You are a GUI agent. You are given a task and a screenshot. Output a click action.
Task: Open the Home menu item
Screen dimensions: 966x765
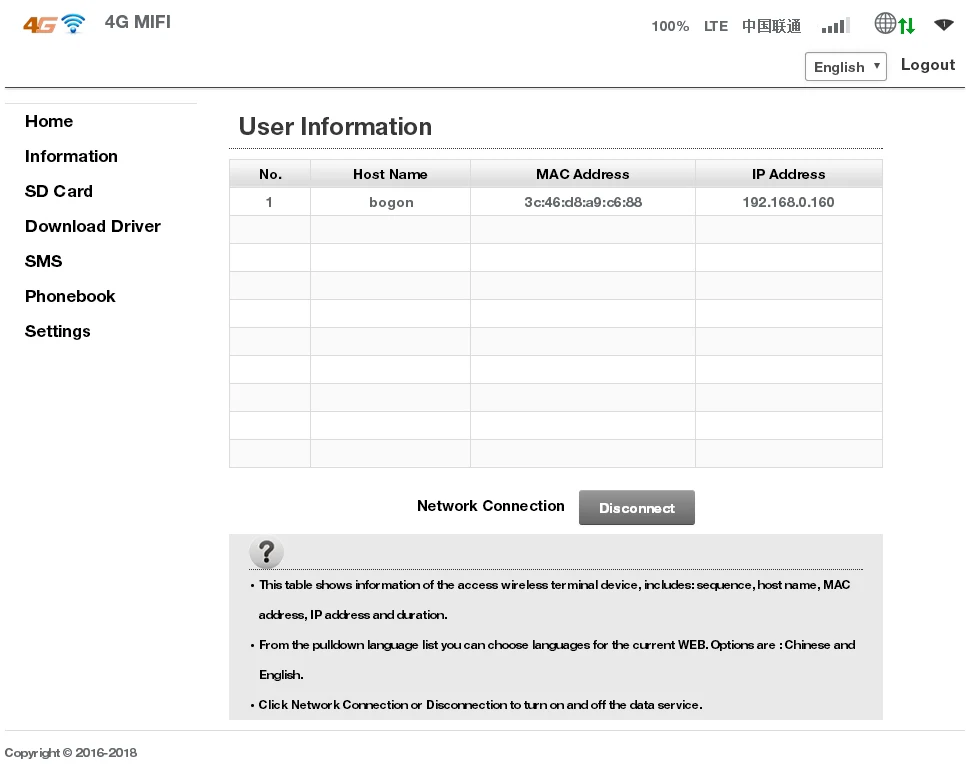49,121
